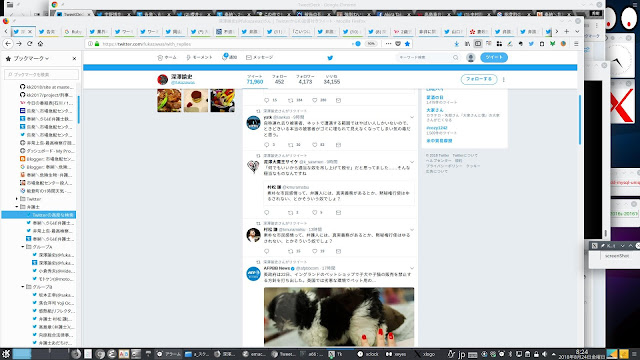Open the puppy photo in the AFPBB News tweet
This screenshot has height=360, width=640.
[339, 317]
